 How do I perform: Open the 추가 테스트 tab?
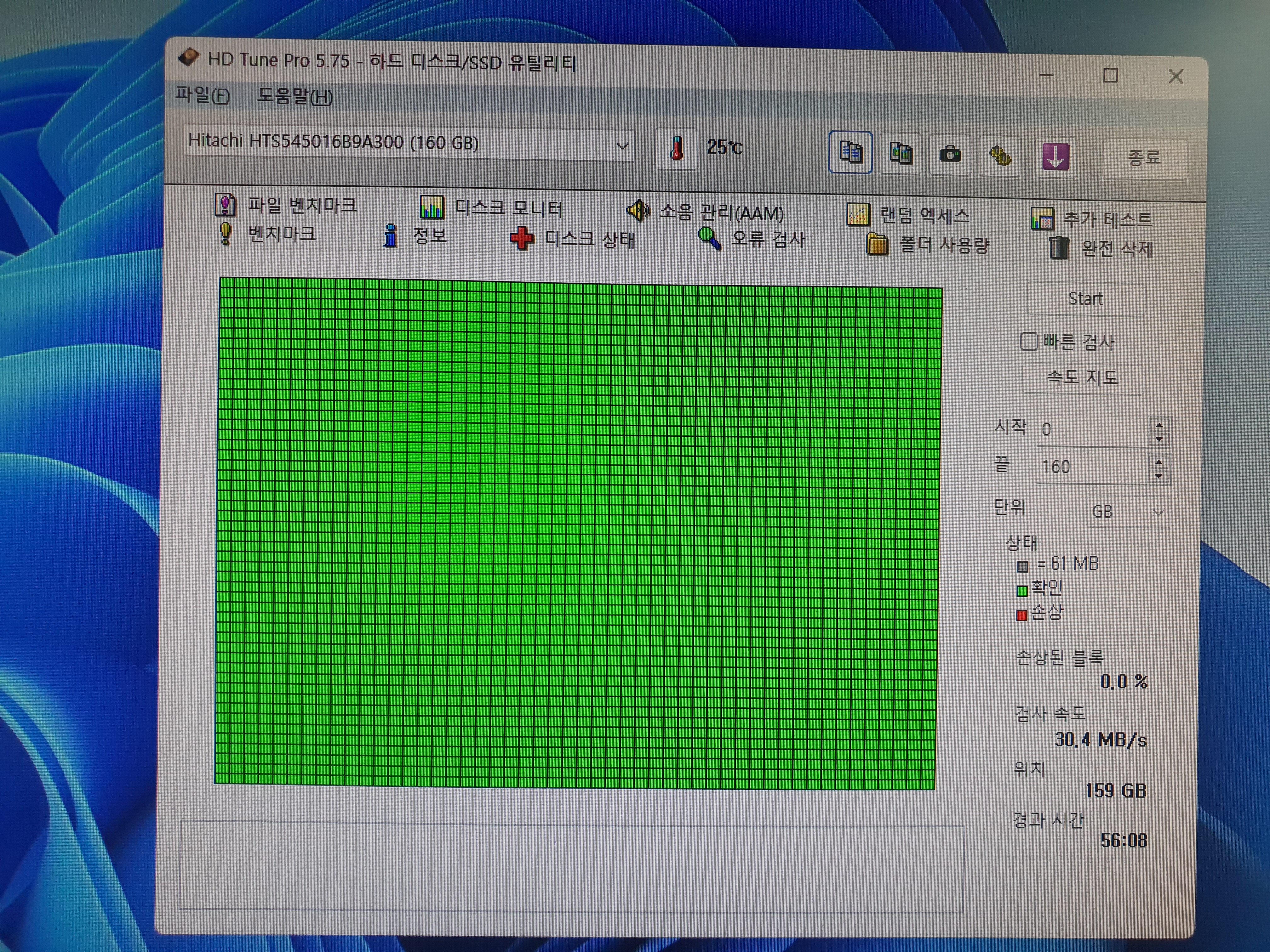(x=1091, y=219)
